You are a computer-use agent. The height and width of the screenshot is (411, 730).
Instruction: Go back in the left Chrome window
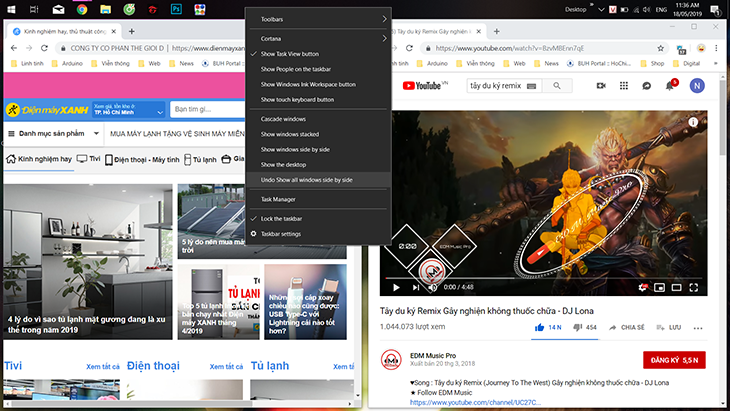point(14,48)
